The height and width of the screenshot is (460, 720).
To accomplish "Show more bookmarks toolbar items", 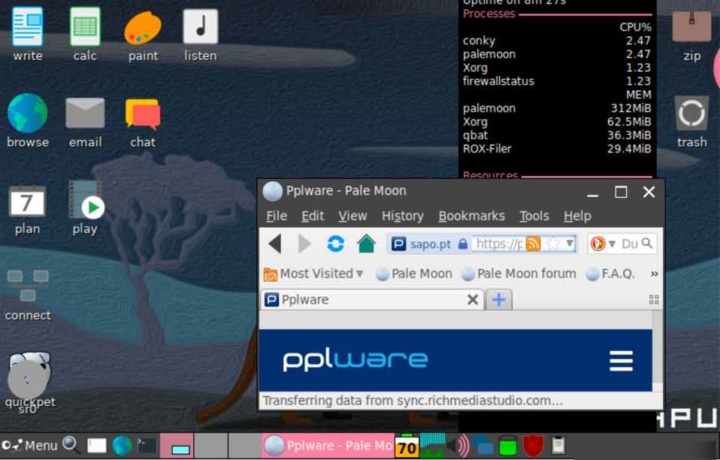I will coord(654,273).
